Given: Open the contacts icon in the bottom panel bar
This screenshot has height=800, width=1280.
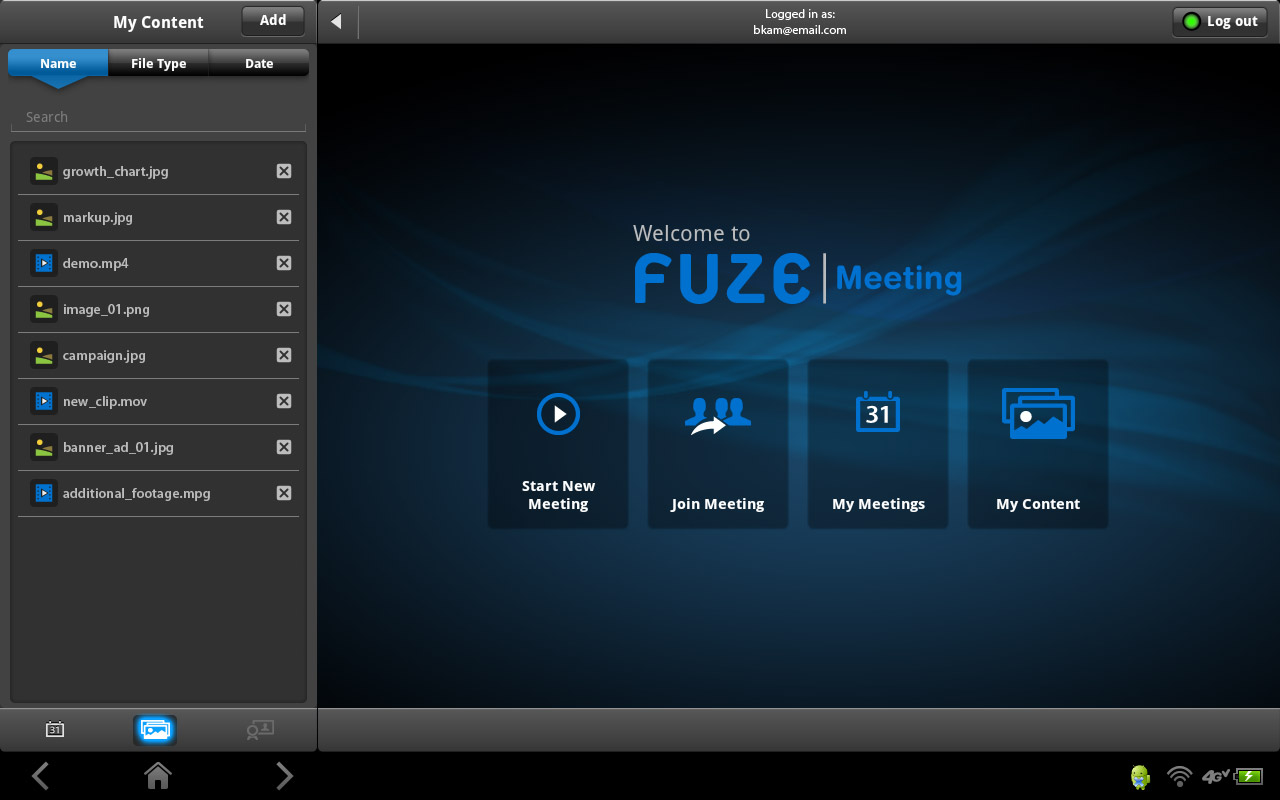Looking at the screenshot, I should pos(259,729).
